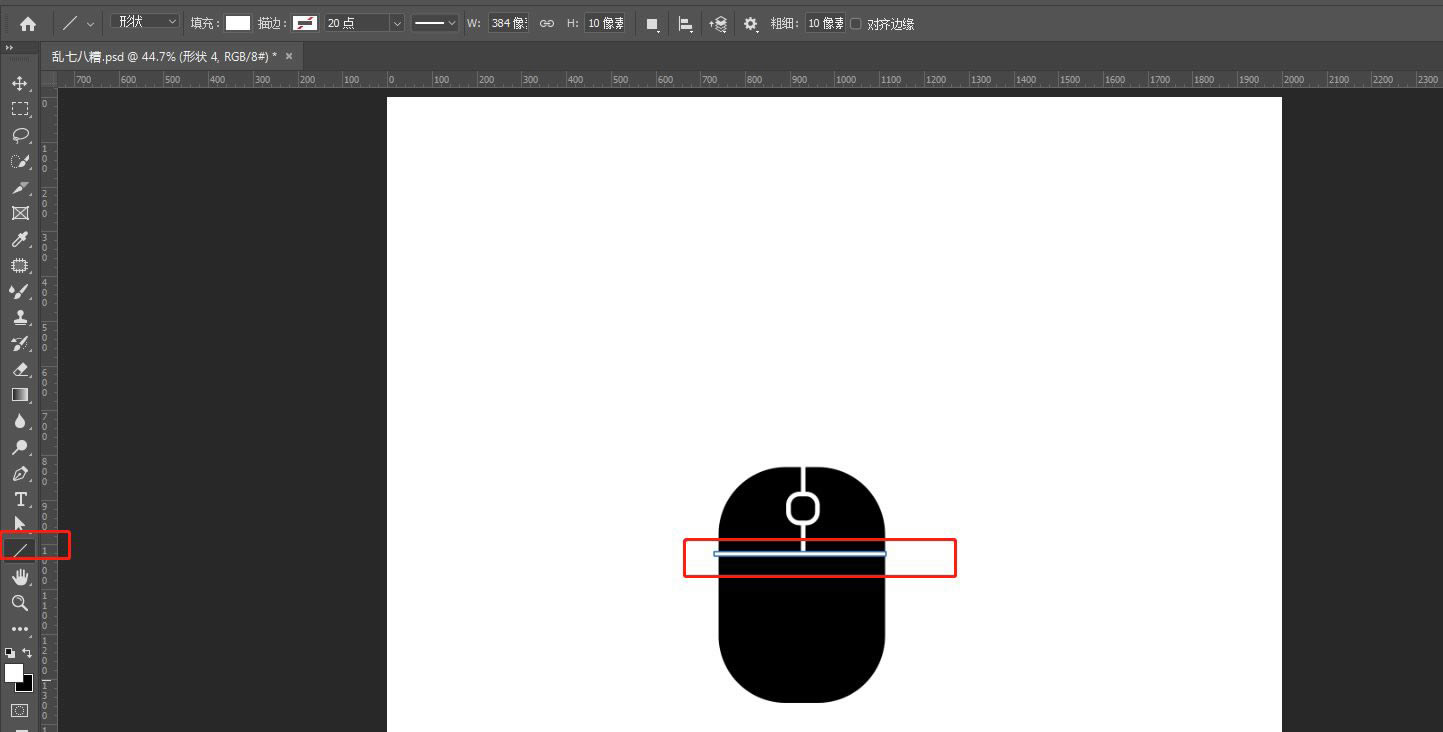Select the Rectangular Marquee tool
This screenshot has width=1443, height=732.
coord(19,109)
